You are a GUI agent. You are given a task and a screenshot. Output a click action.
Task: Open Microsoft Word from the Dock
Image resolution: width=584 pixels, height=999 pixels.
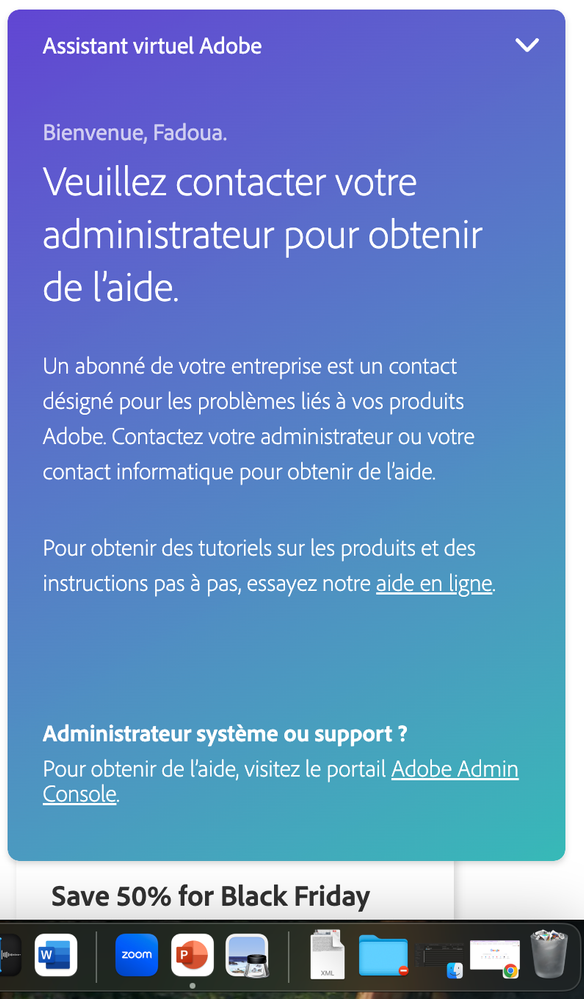(x=55, y=956)
